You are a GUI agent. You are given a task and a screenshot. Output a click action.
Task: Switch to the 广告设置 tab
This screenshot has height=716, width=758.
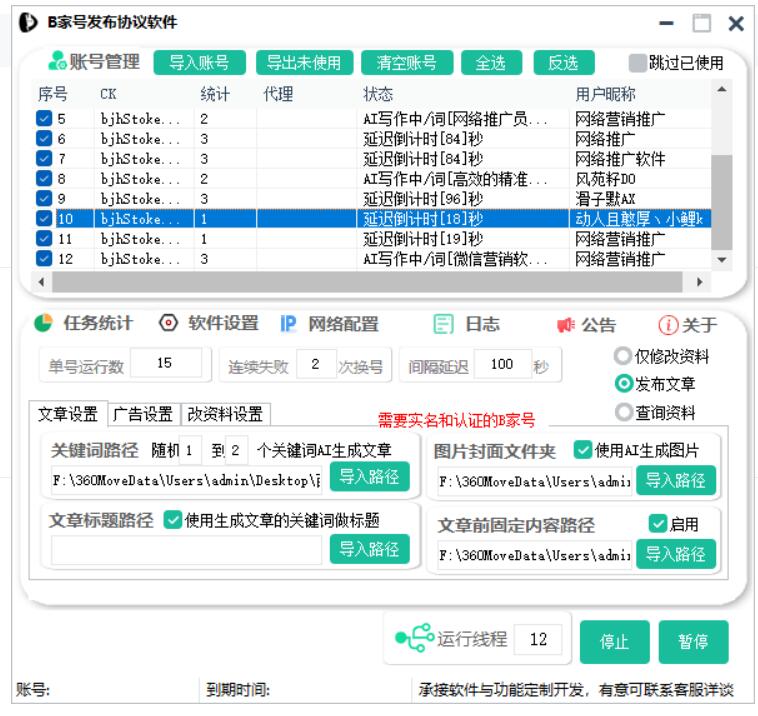pyautogui.click(x=144, y=414)
